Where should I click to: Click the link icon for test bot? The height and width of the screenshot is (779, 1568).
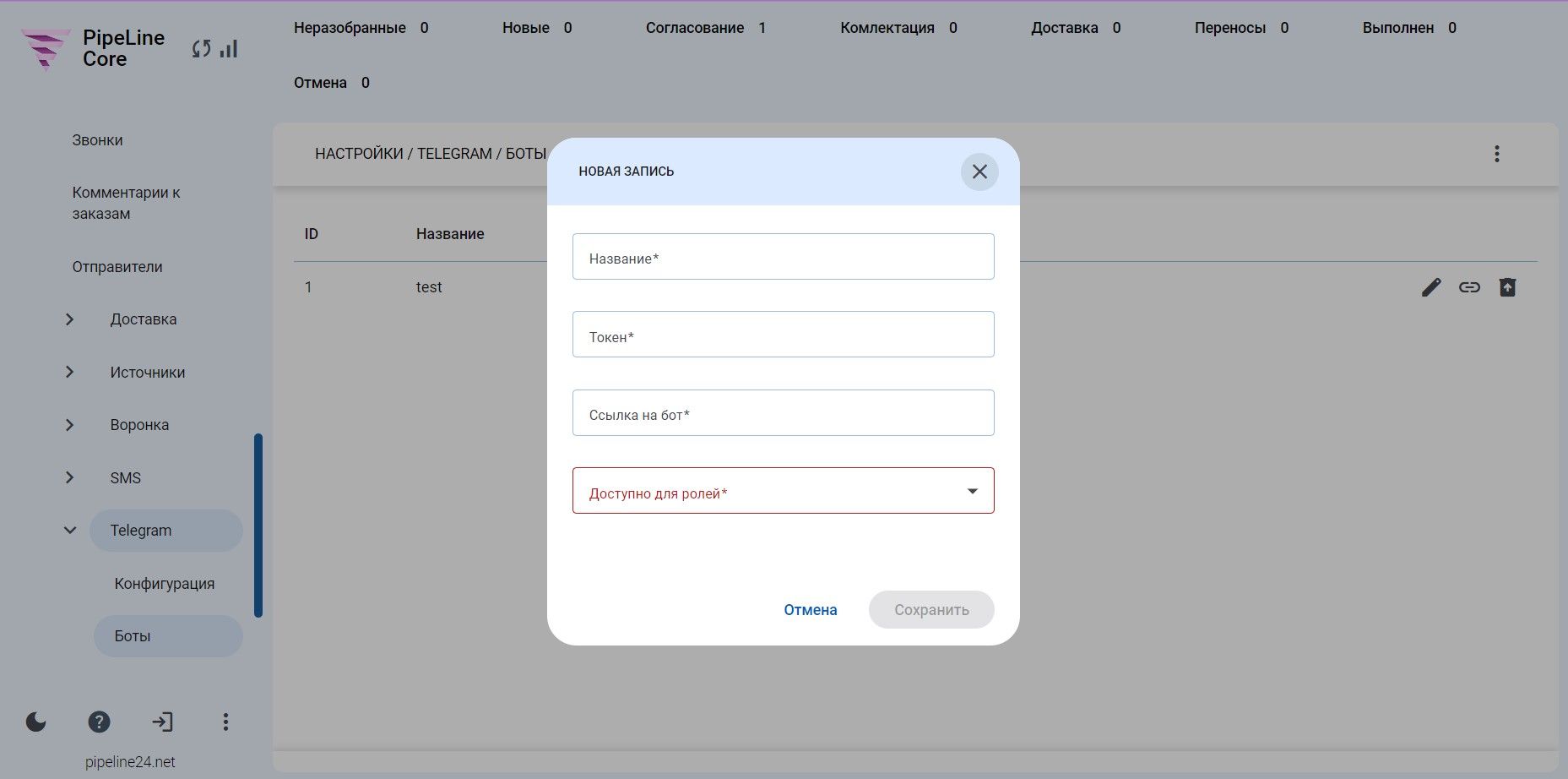[x=1469, y=287]
